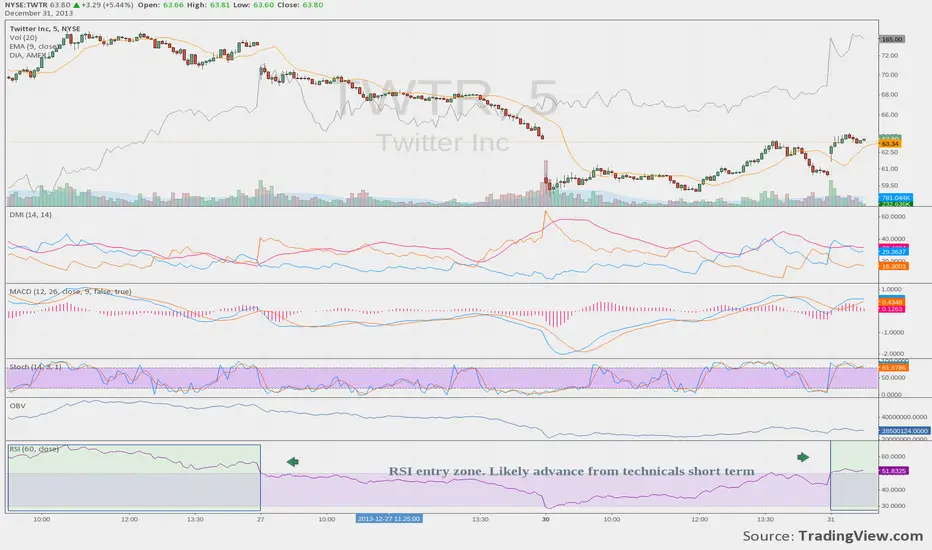
Task: Select the MACD (12, 26, close, 9) label
Action: click(x=70, y=291)
